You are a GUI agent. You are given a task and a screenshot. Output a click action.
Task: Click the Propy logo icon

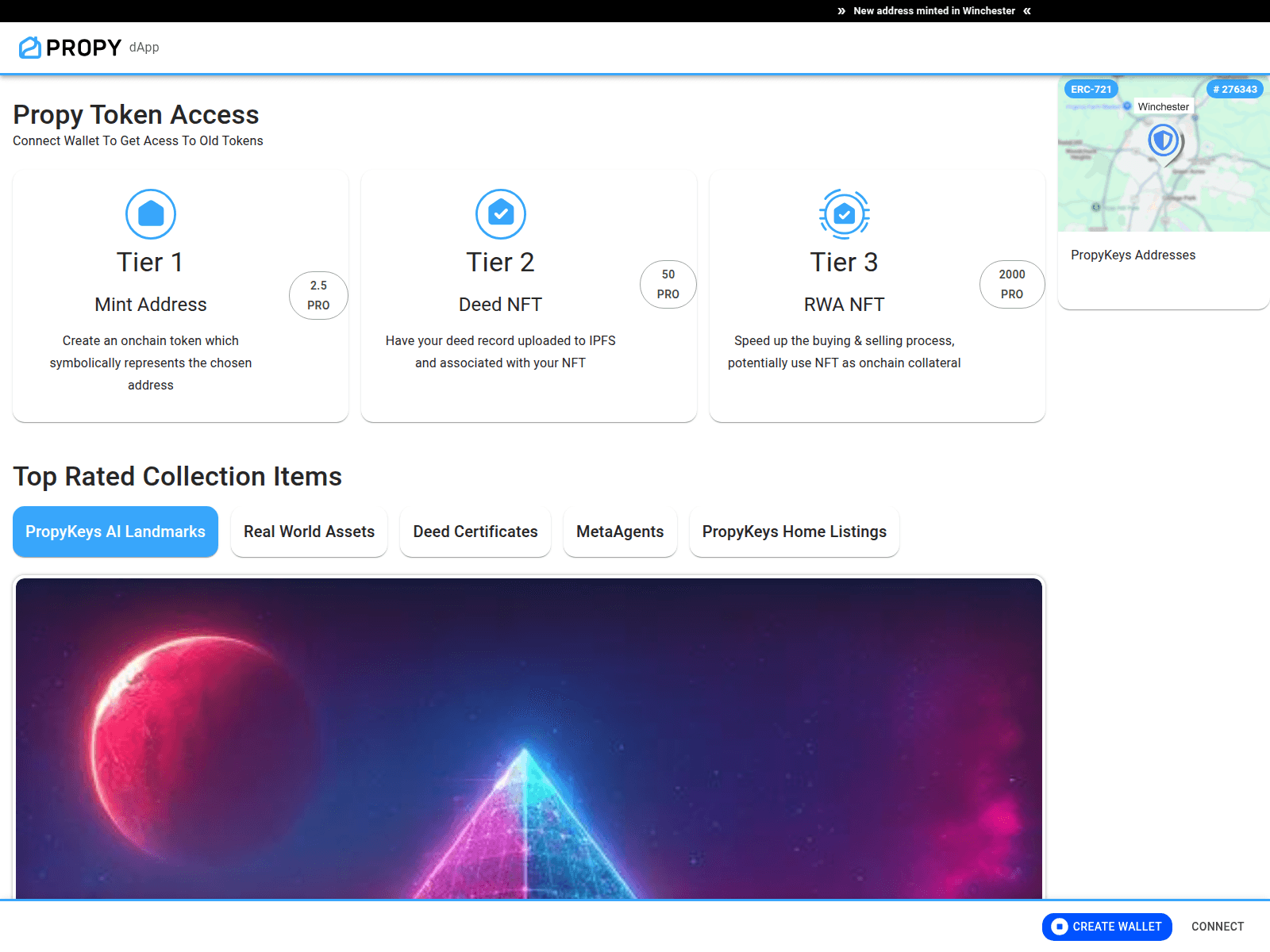pos(30,48)
